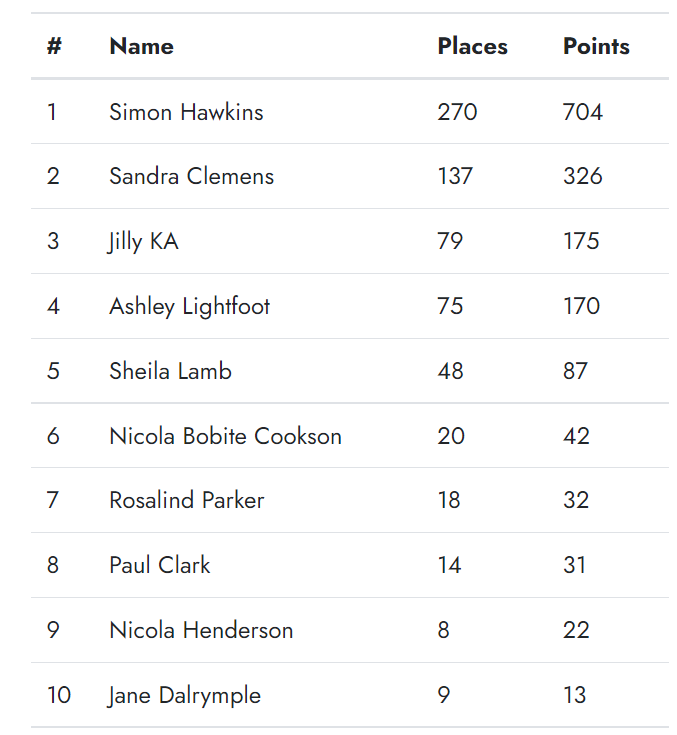Click Simon Hawkins' 704 points value

tap(582, 111)
